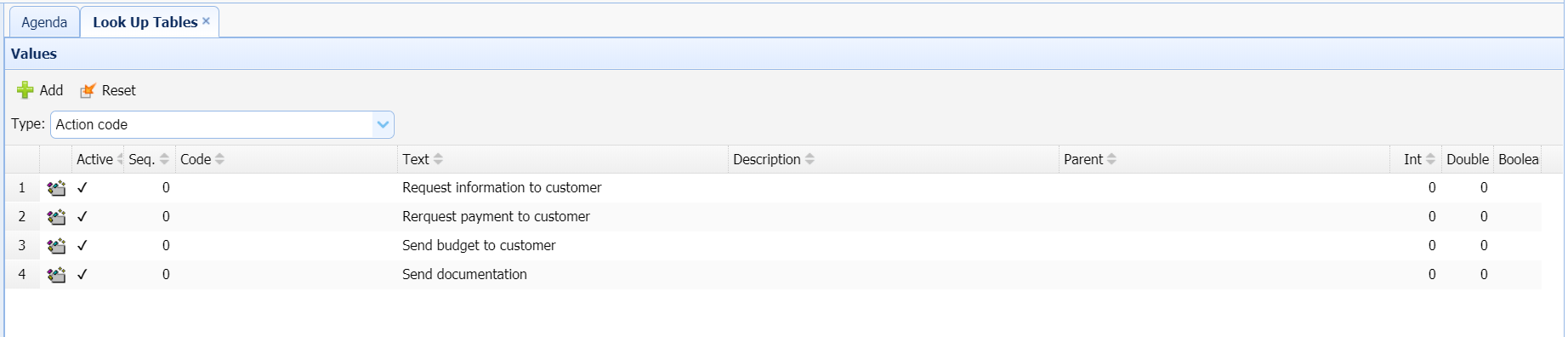Toggle Active checkmark for Send documentation row

coord(82,275)
